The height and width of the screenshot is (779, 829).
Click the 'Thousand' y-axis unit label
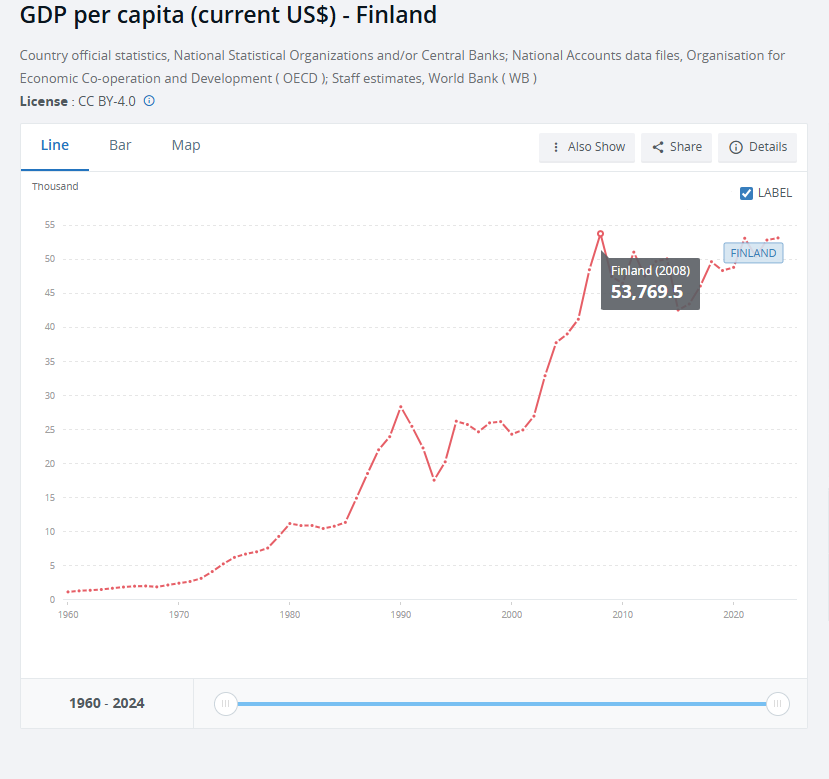pos(55,186)
